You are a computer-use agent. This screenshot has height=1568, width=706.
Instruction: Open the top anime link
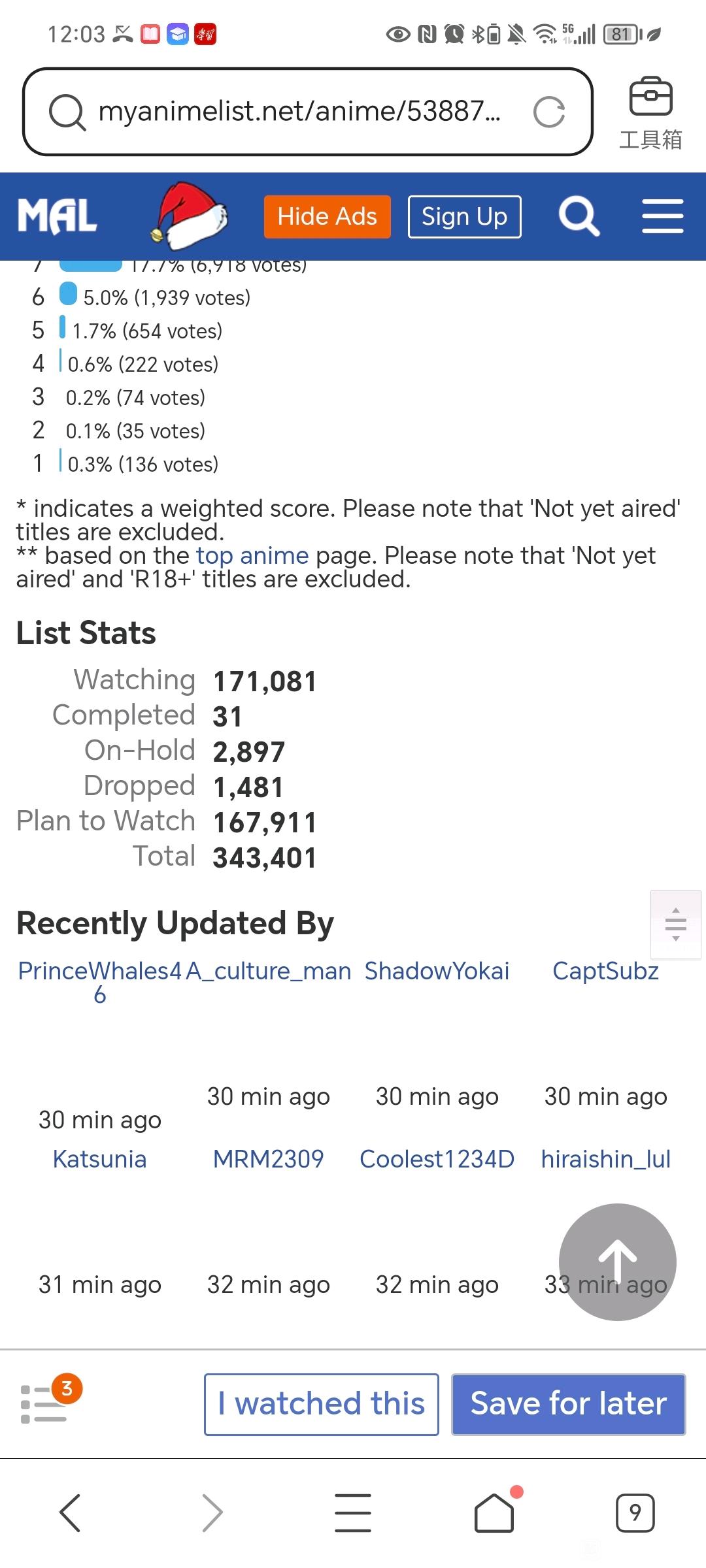pos(252,555)
